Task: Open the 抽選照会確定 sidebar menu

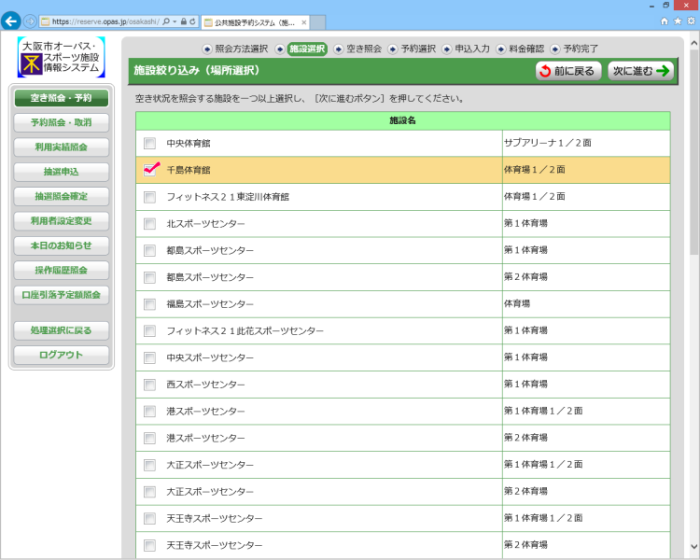Action: point(61,196)
